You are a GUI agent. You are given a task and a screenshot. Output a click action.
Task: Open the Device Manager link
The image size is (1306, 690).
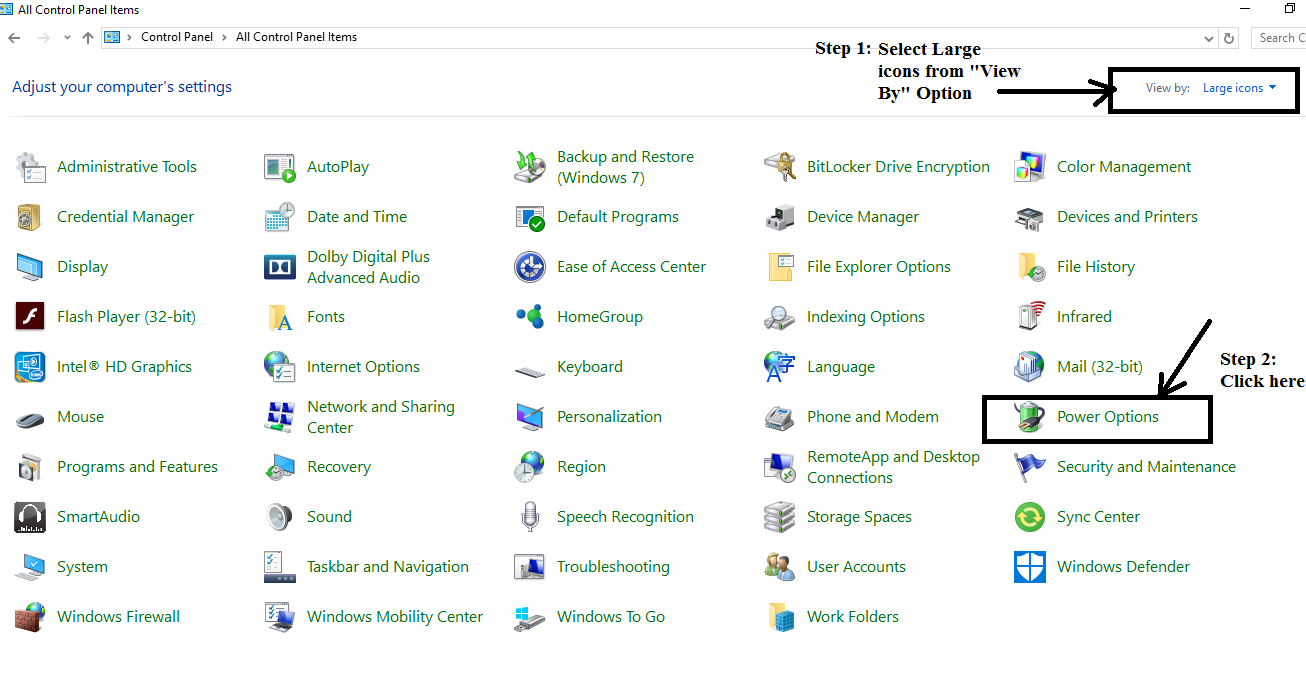(x=862, y=217)
